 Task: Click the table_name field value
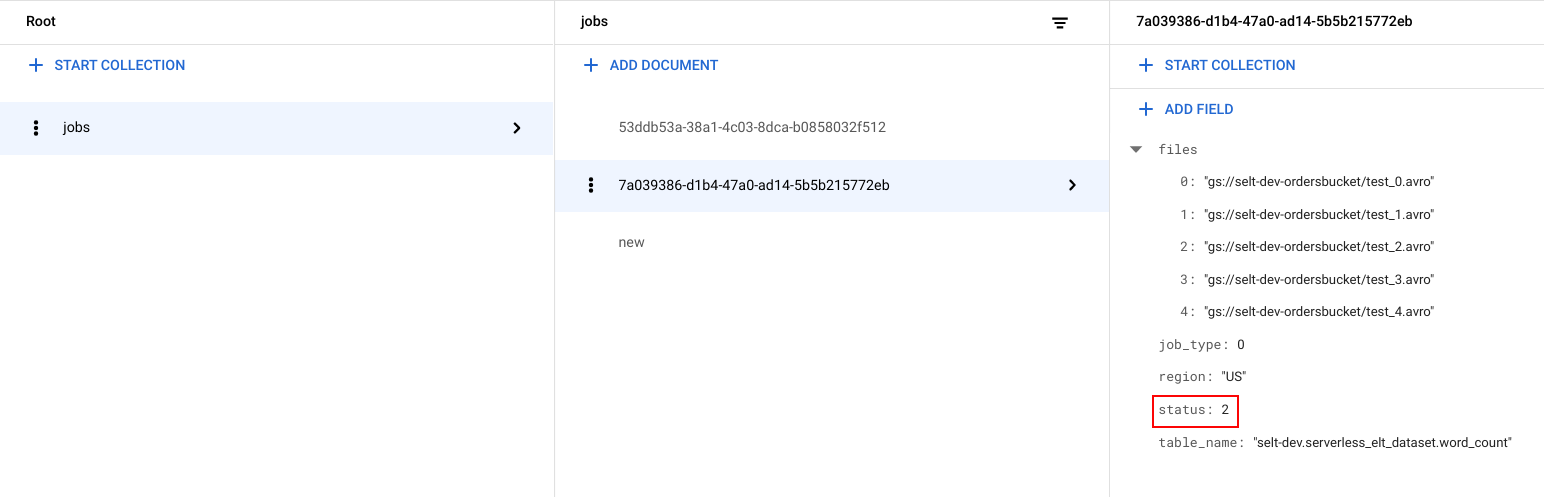pos(1381,442)
